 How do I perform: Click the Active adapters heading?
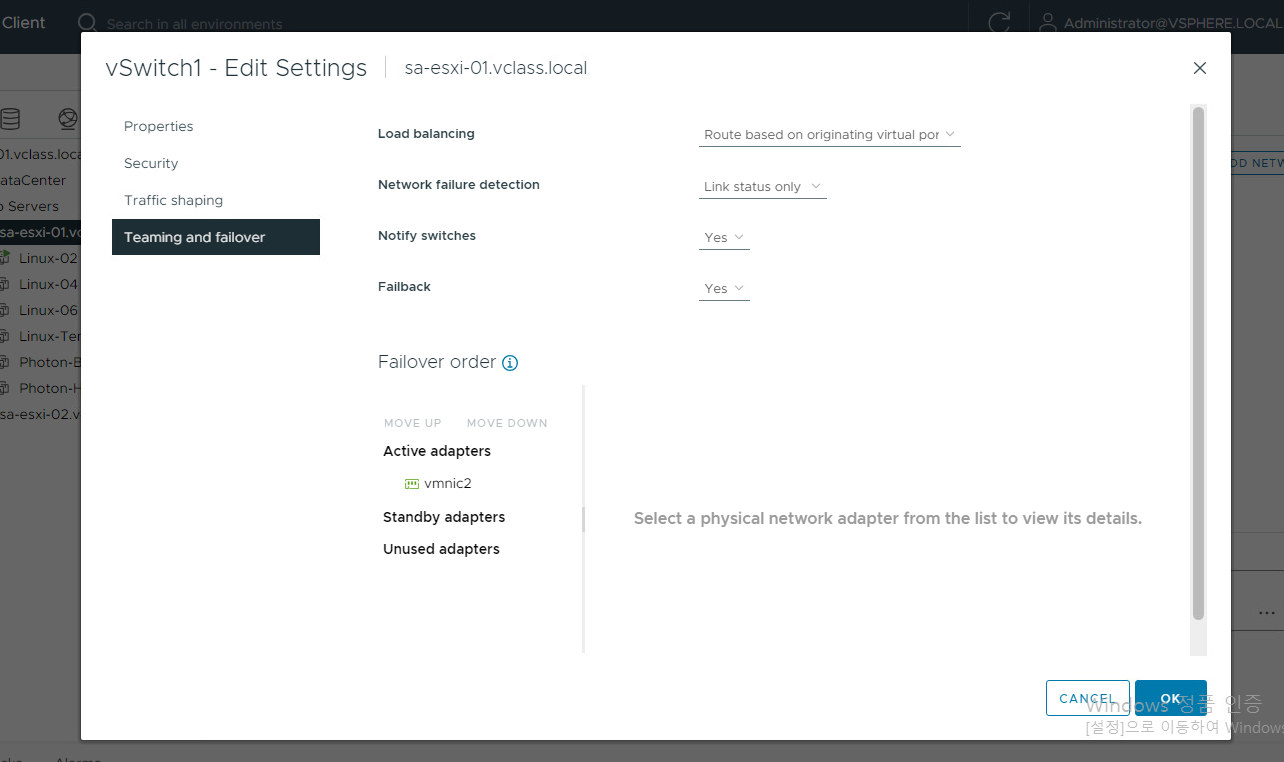tap(437, 451)
